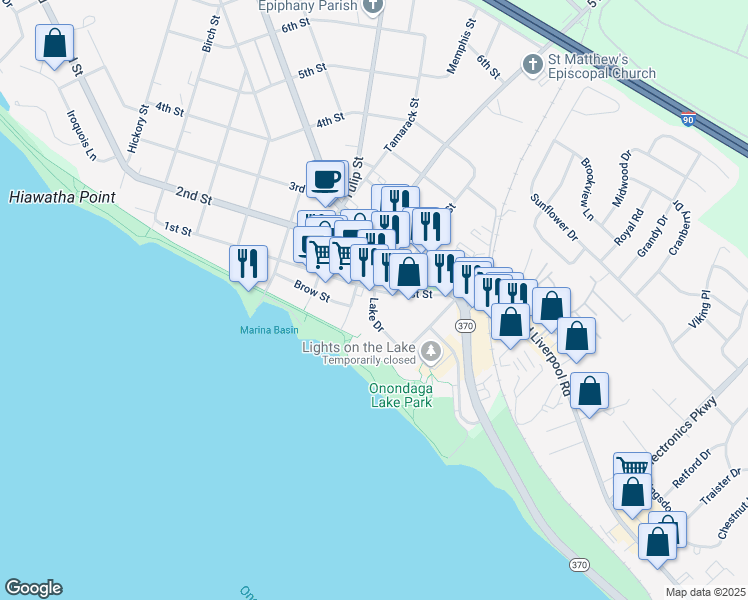Select the shopping bag marker near Iroquois Ln

tap(54, 45)
